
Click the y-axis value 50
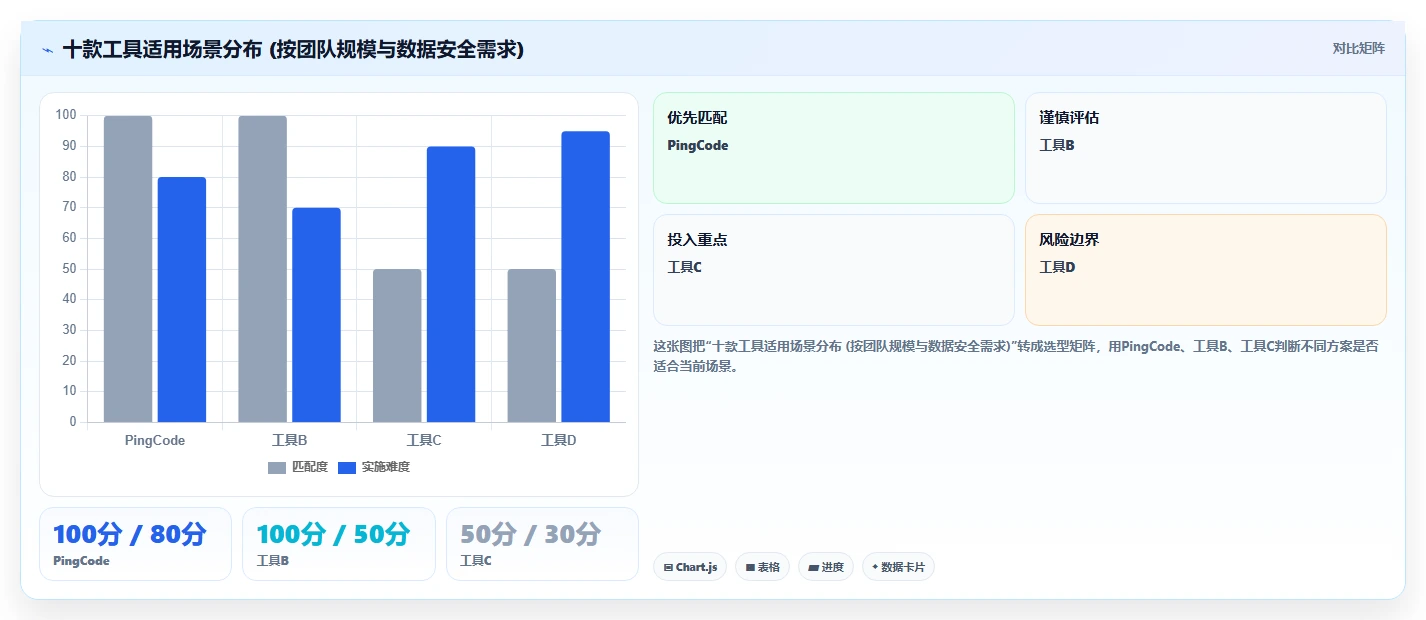click(69, 269)
